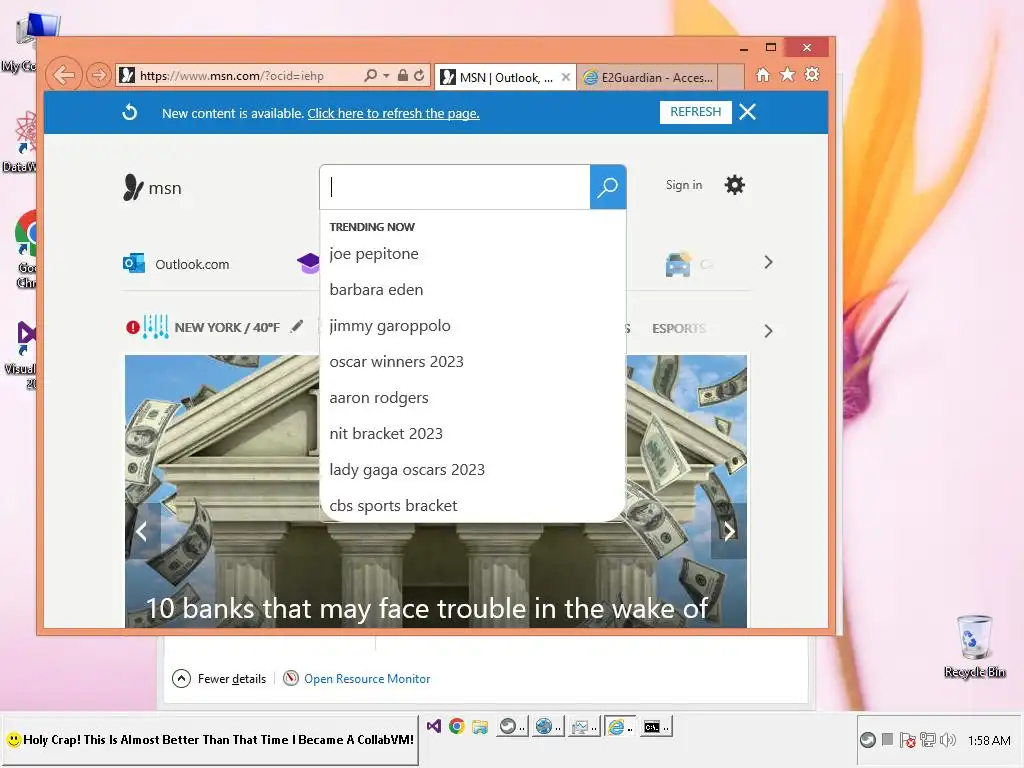Sign in to MSN
Screen dimensions: 1024x768
[x=684, y=185]
